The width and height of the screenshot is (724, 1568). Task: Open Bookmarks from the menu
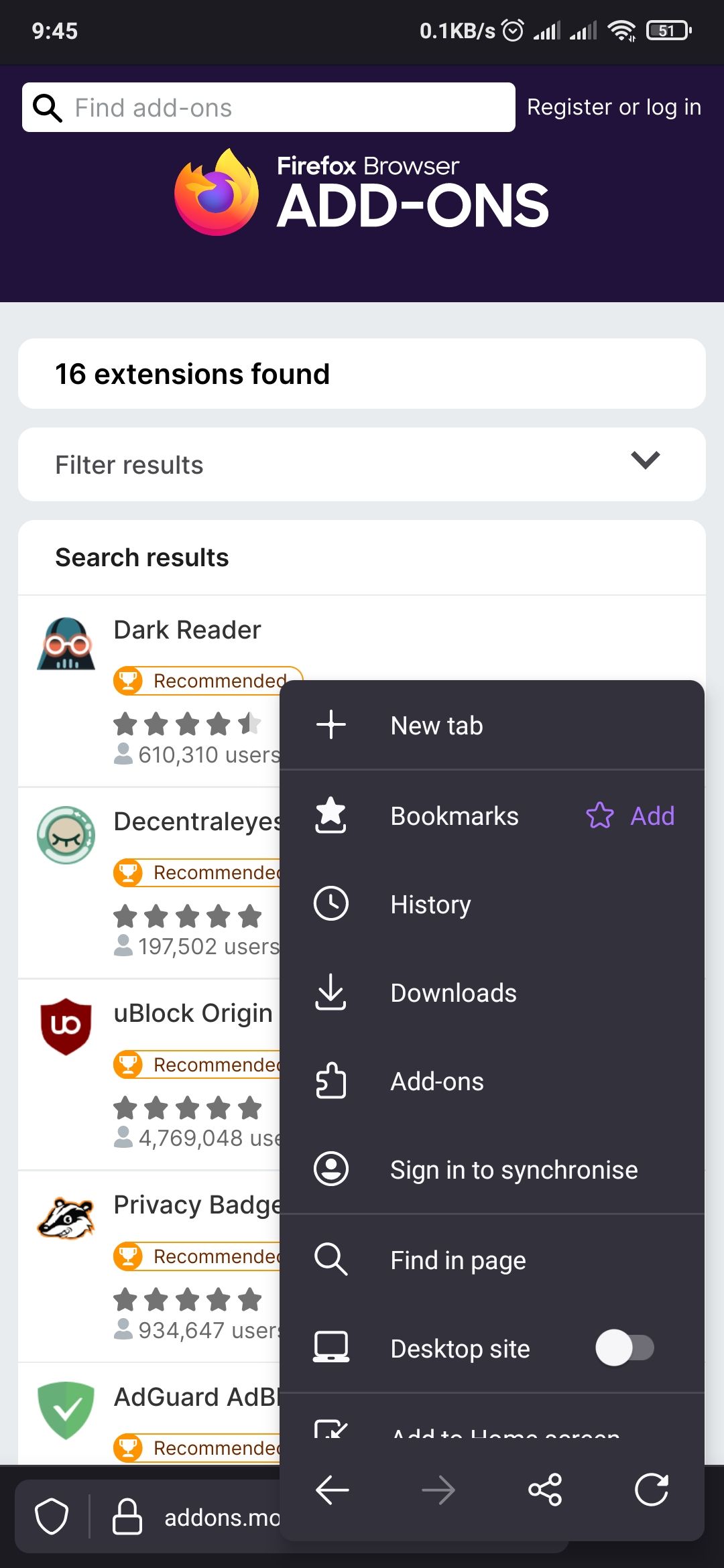pos(455,816)
